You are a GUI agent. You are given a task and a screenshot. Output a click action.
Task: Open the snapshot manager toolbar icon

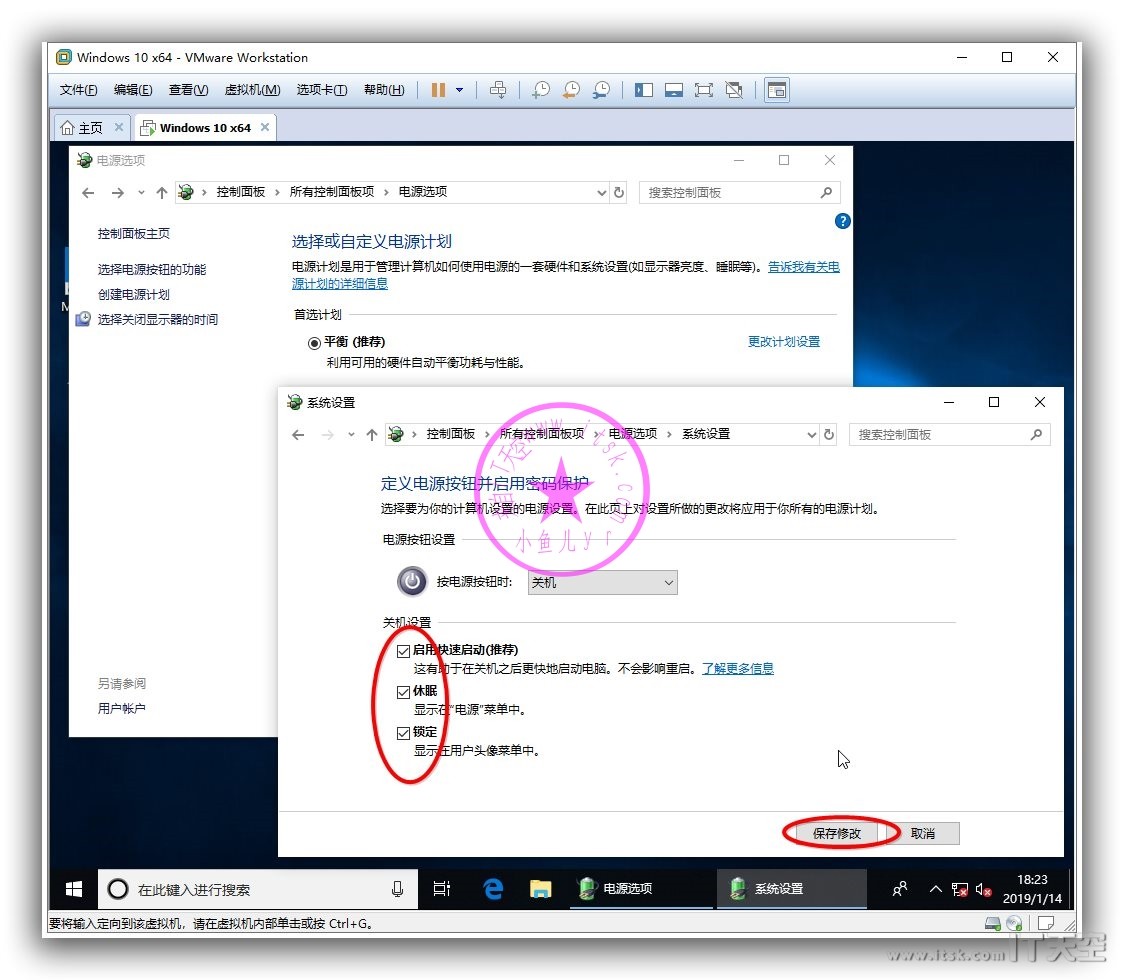click(x=601, y=90)
